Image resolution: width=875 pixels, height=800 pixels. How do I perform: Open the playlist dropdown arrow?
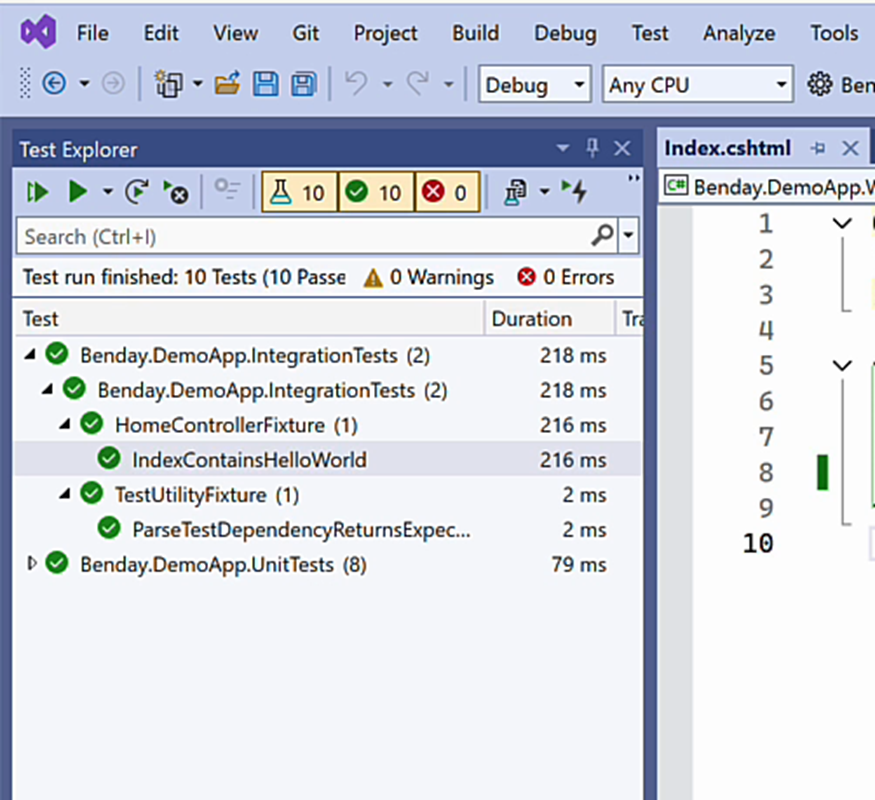click(545, 192)
